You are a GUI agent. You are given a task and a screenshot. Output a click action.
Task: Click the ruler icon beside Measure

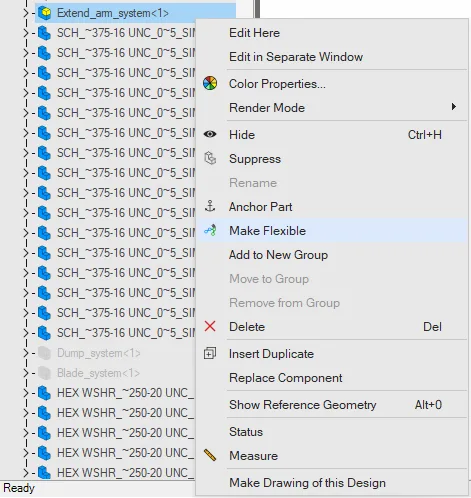[x=210, y=455]
